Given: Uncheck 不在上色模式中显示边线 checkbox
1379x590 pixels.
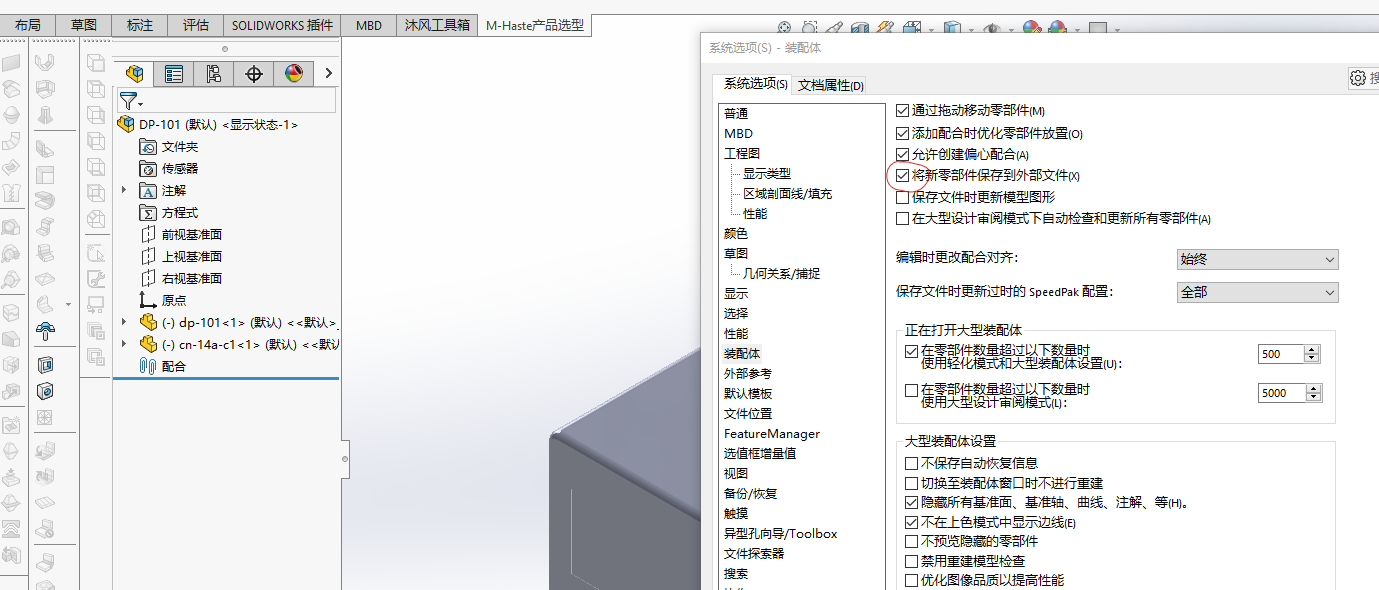Looking at the screenshot, I should click(911, 522).
